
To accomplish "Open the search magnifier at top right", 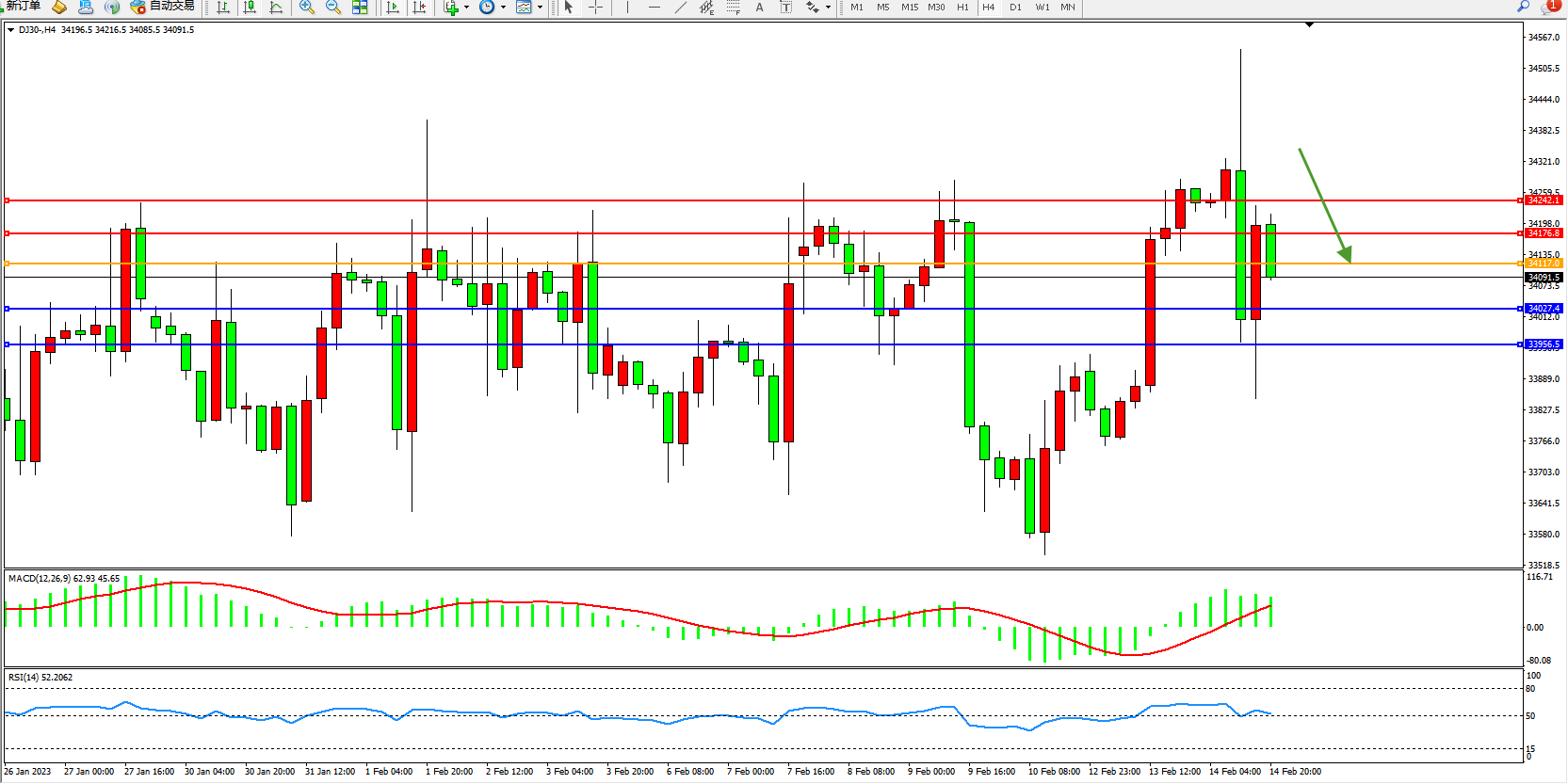I will click(x=1523, y=7).
